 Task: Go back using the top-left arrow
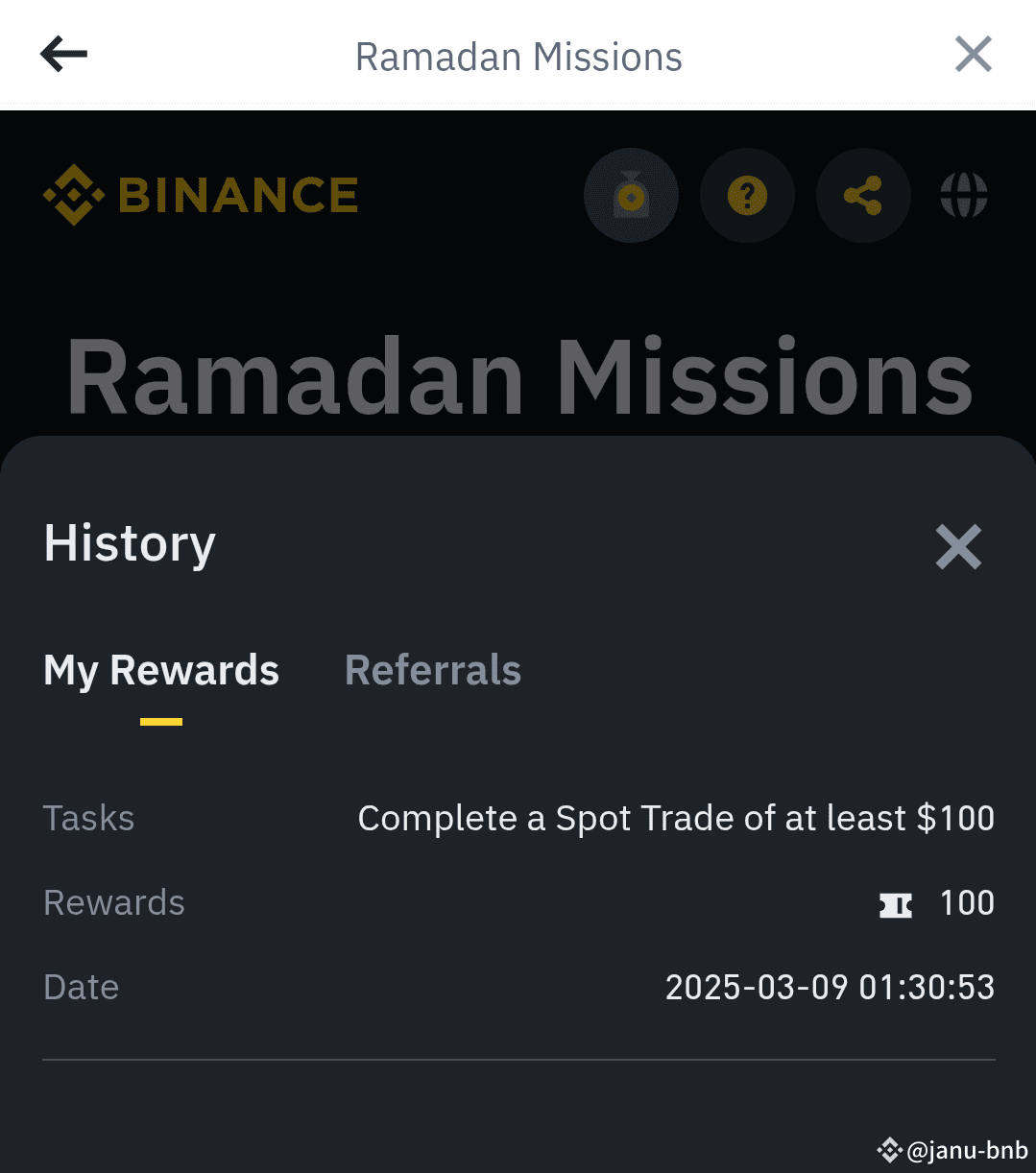coord(63,55)
